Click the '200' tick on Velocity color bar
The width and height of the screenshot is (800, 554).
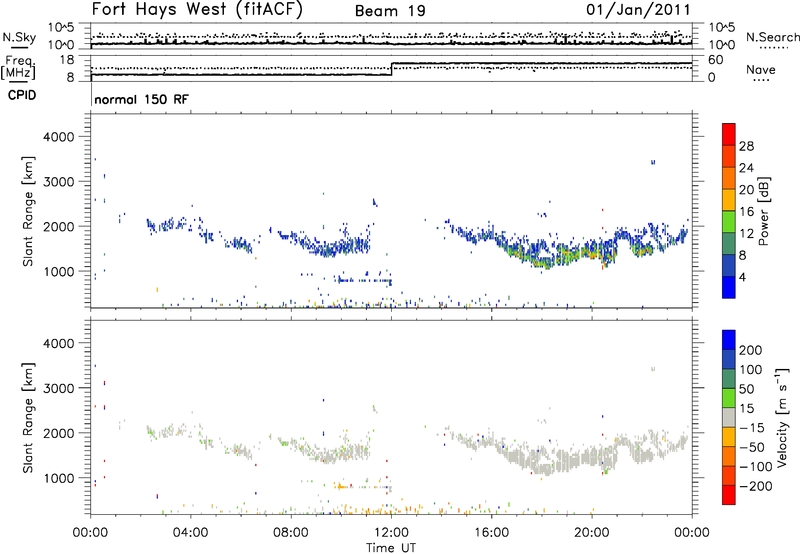click(x=751, y=350)
